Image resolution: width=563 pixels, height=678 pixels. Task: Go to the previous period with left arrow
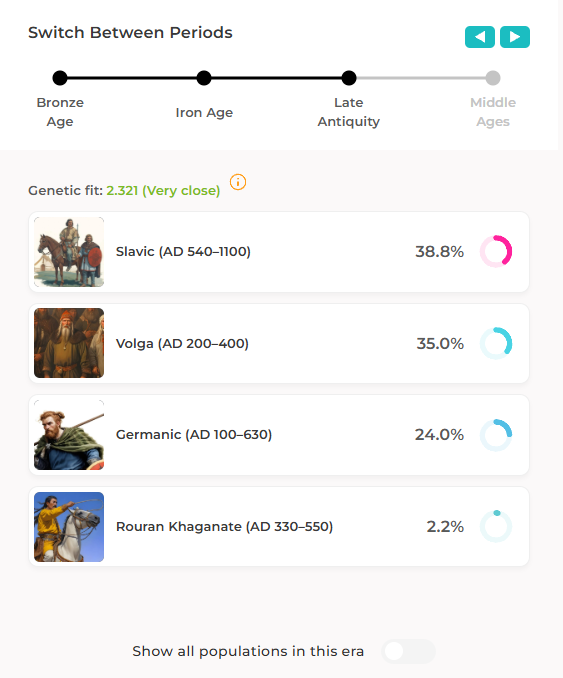click(480, 37)
